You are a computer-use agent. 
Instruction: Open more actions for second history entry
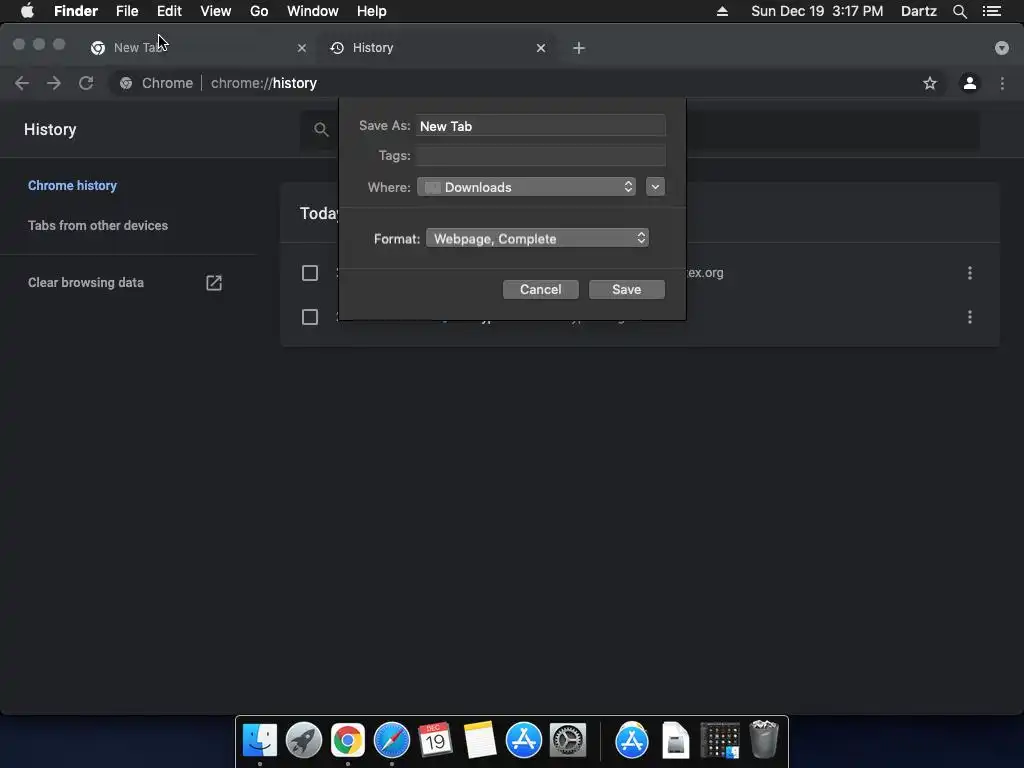pos(969,317)
